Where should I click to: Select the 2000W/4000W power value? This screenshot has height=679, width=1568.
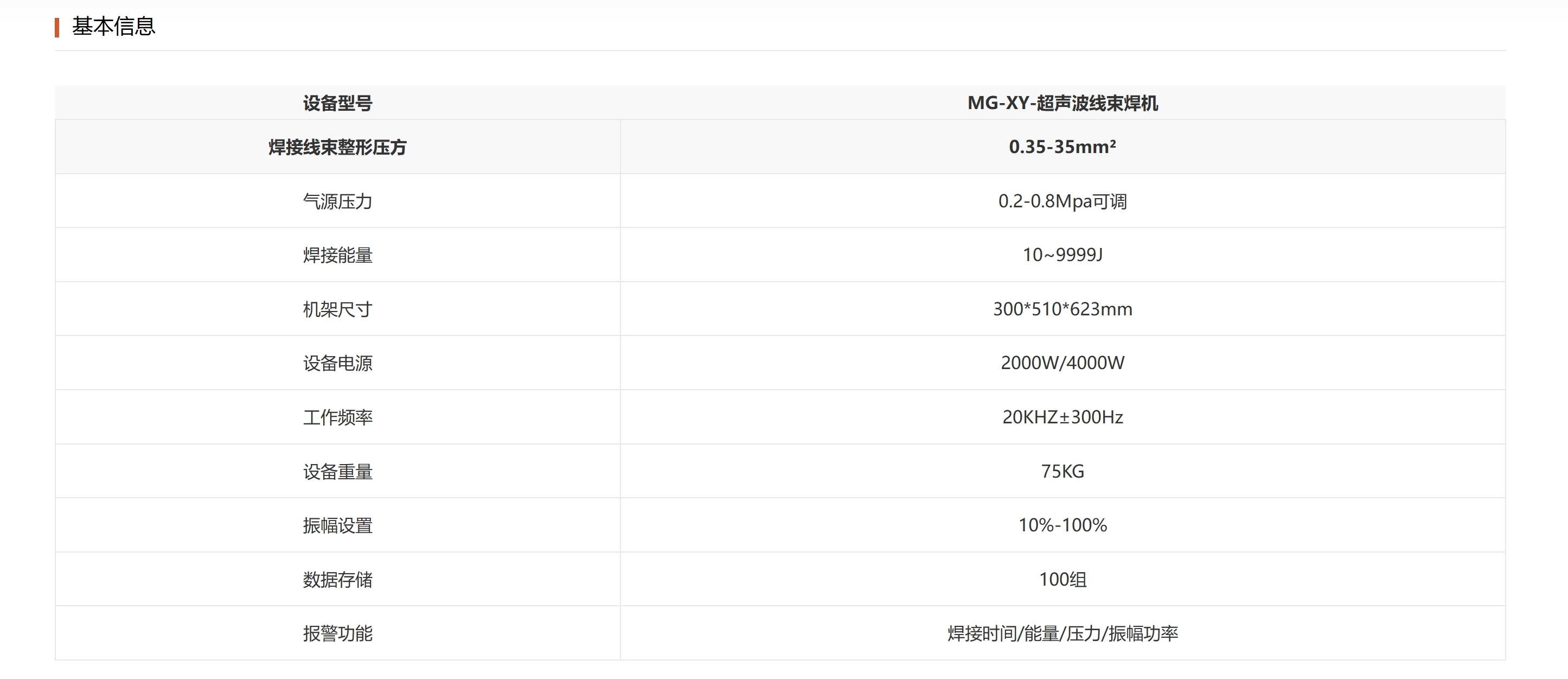click(1065, 363)
